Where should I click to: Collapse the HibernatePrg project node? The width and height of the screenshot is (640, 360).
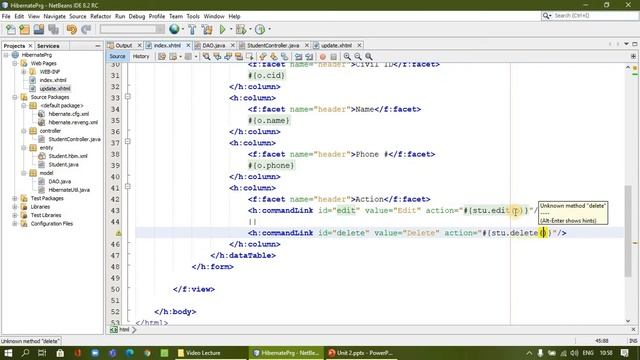(x=6, y=55)
